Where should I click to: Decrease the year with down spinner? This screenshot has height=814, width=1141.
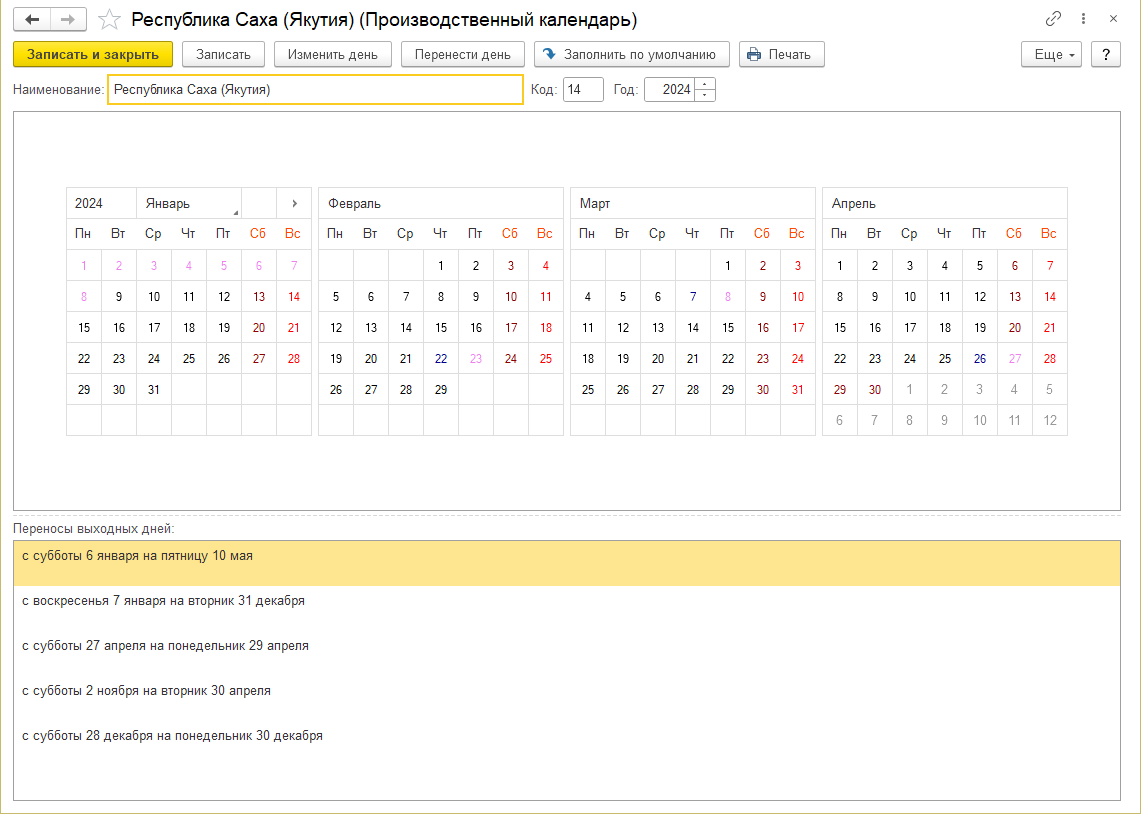(x=705, y=96)
